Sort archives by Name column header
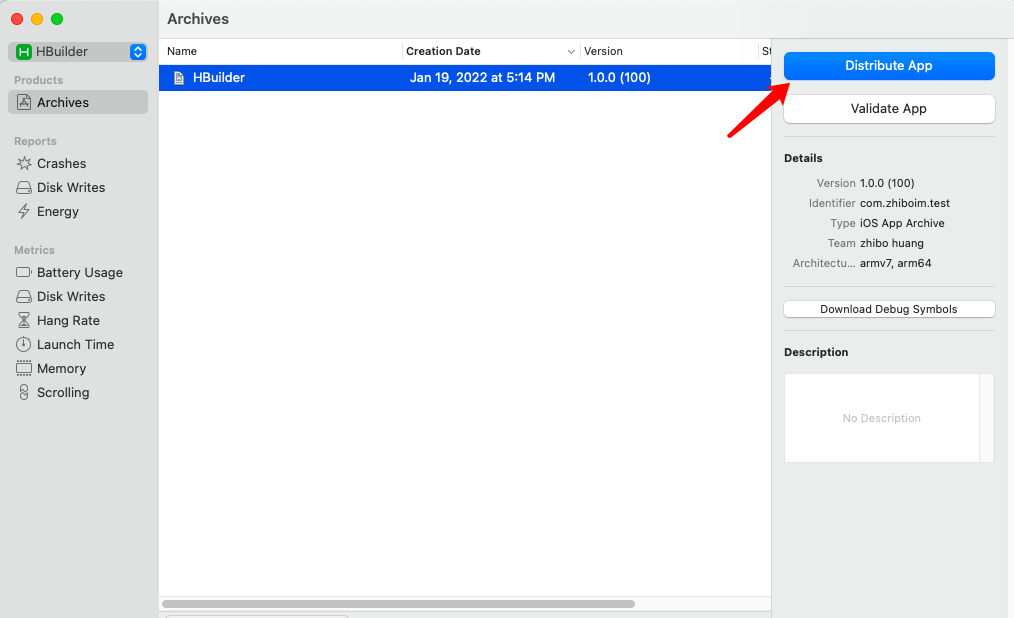 [x=280, y=51]
